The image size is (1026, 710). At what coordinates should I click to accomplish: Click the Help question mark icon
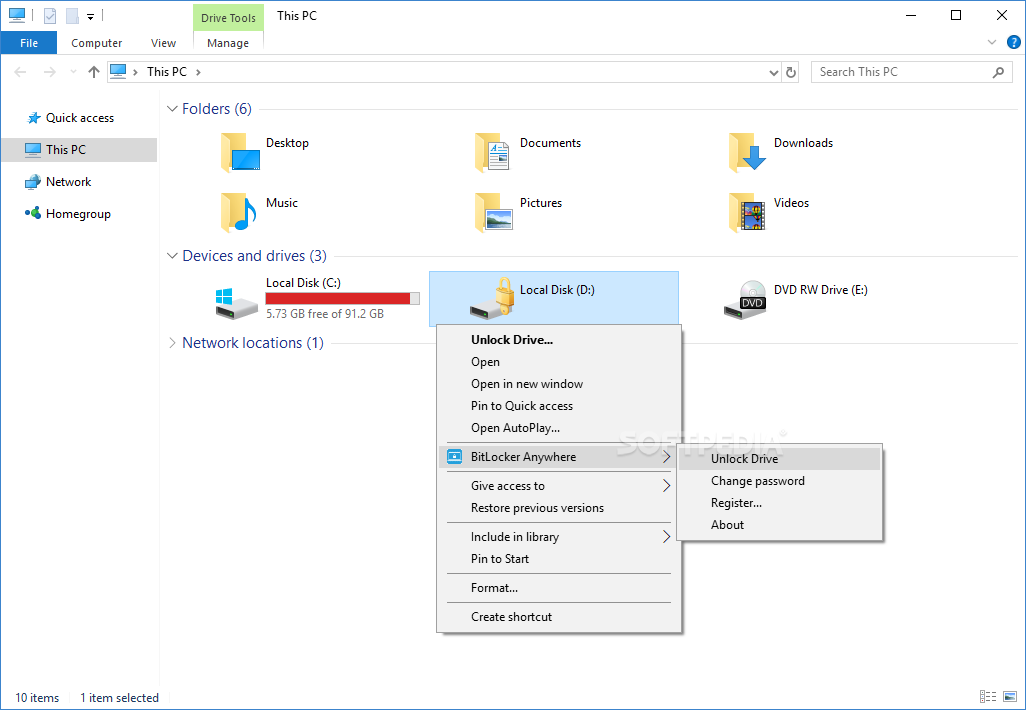click(1014, 43)
